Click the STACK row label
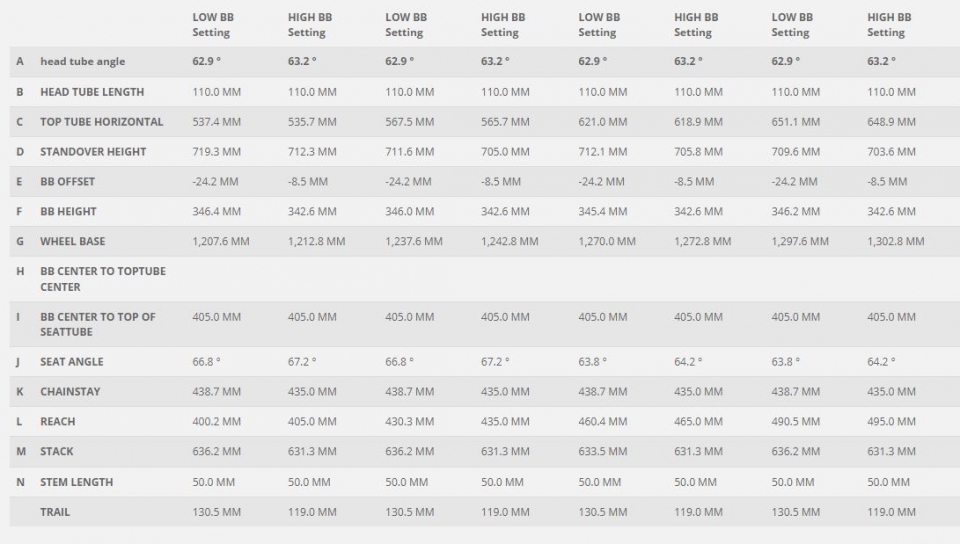Screen dimensions: 960x544 57,452
